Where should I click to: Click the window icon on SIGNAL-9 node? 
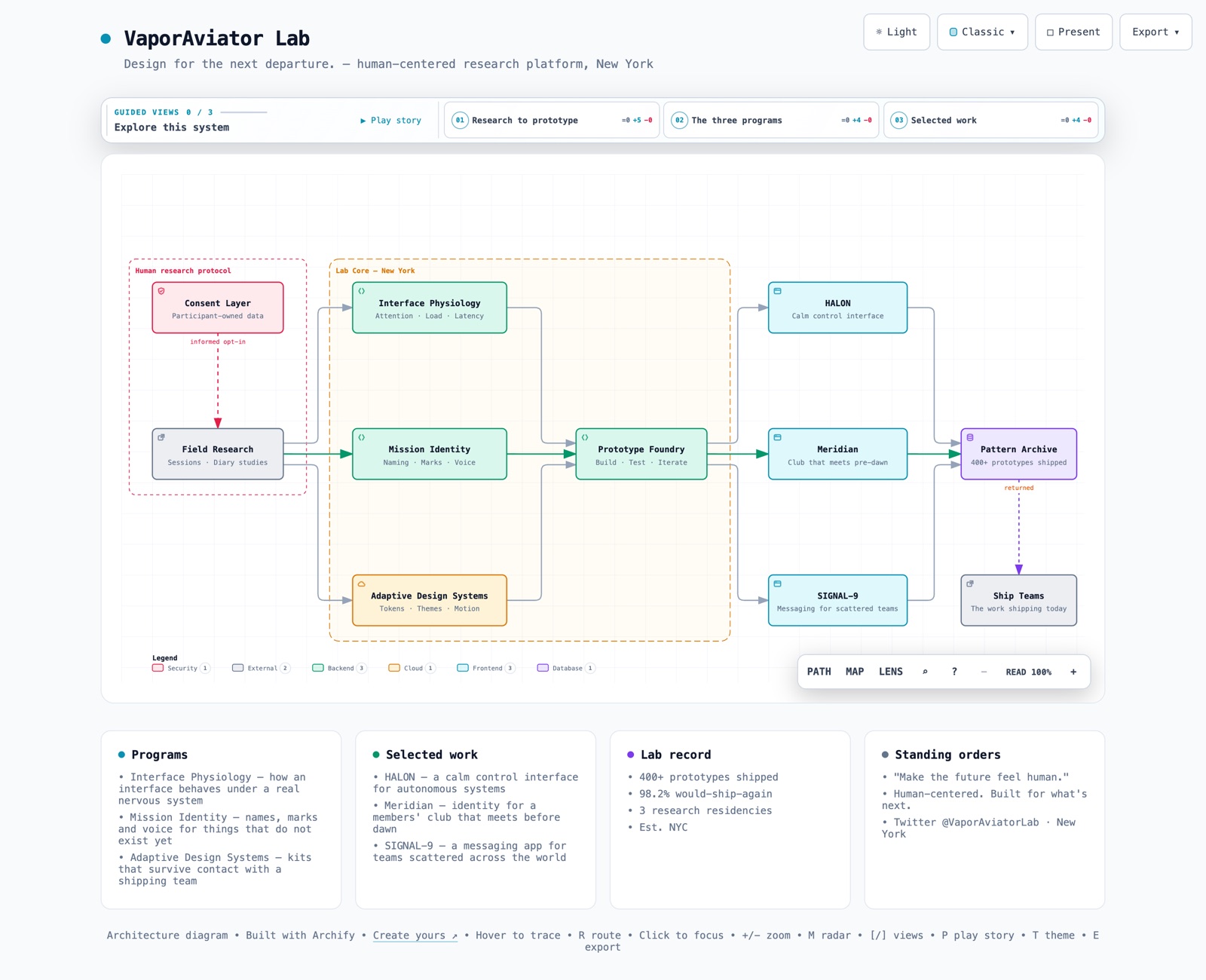click(778, 583)
